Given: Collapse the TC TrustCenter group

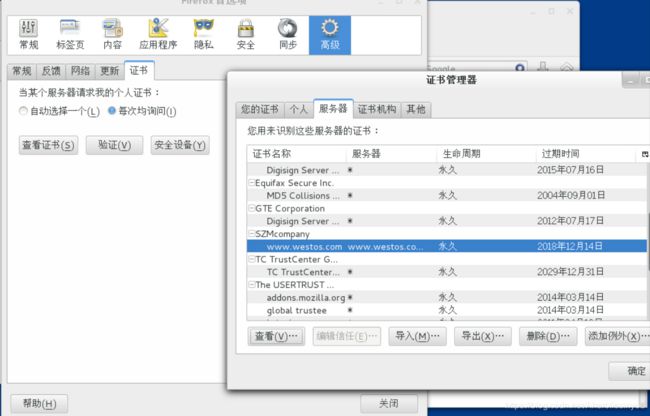Looking at the screenshot, I should coord(251,259).
